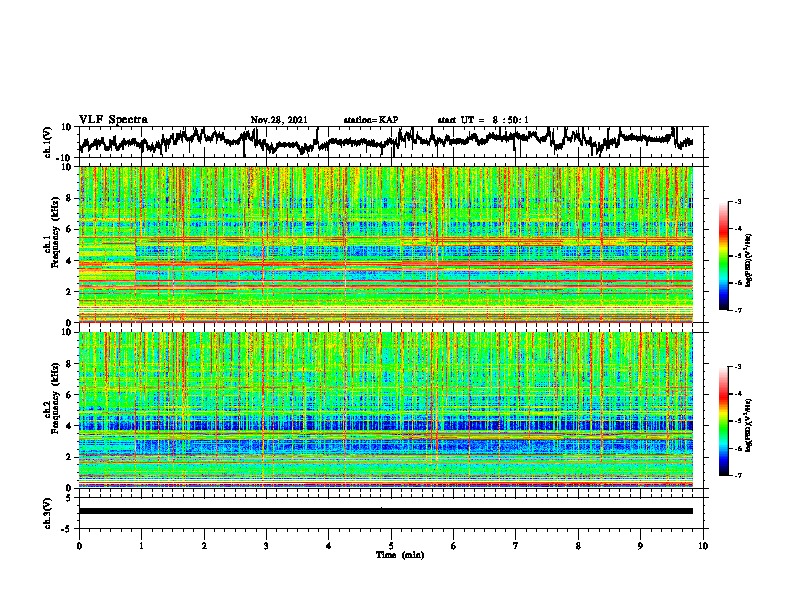Click the 'Time (min)' x-axis label

point(400,555)
